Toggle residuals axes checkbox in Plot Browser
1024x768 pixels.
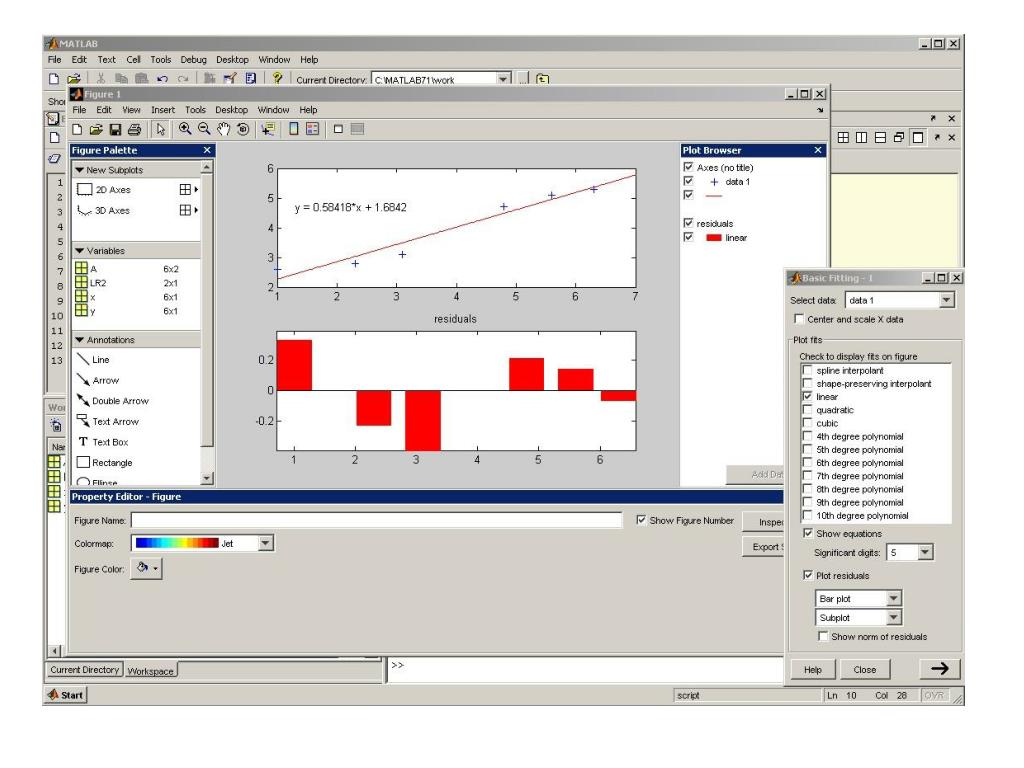click(x=688, y=223)
